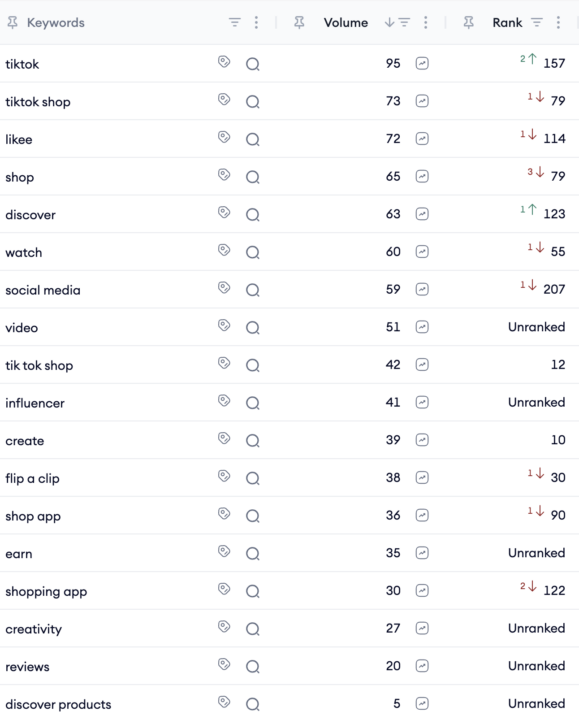This screenshot has width=579, height=720.
Task: Show volume trend chart for likee
Action: [422, 139]
